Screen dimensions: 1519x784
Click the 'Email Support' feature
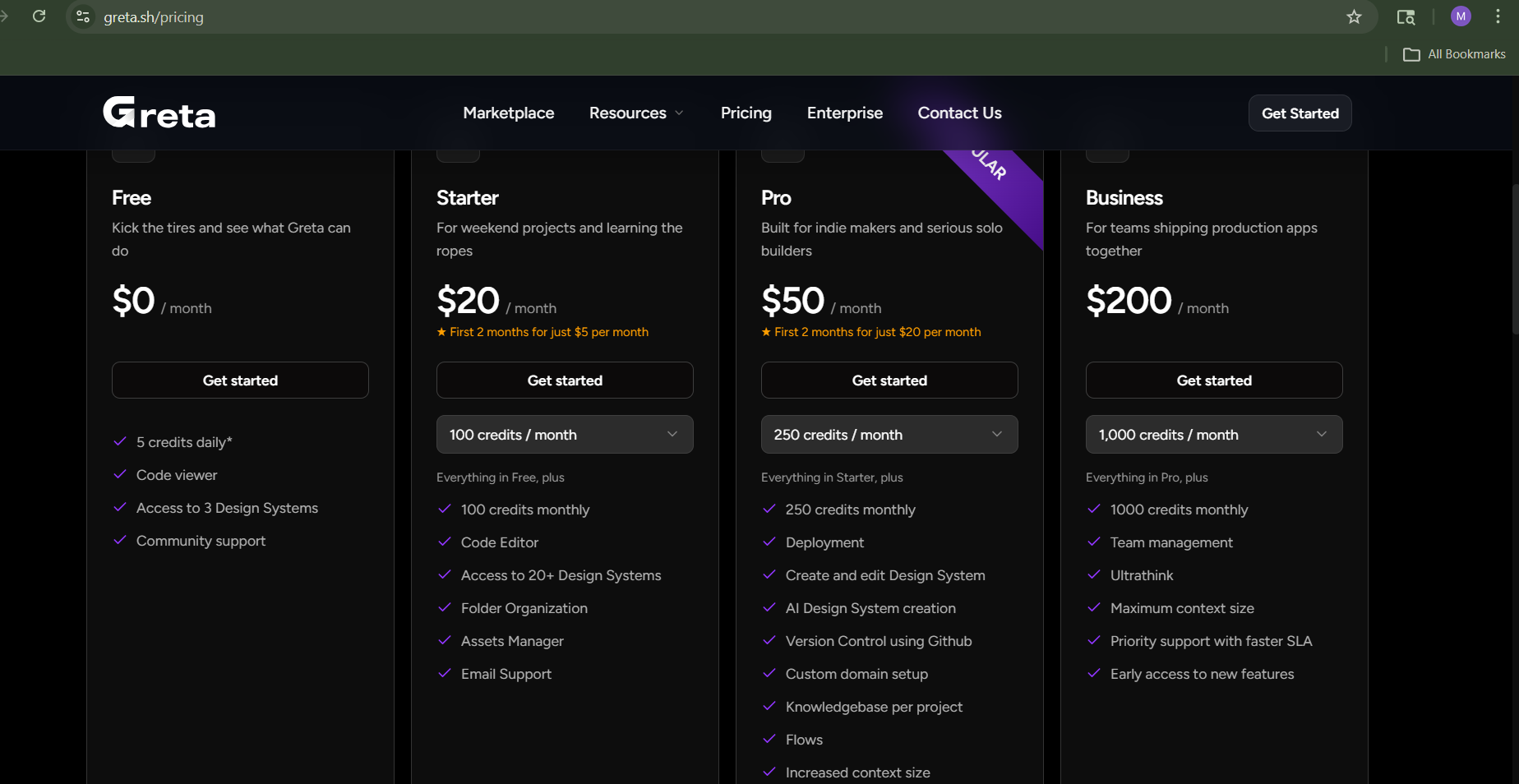[506, 674]
